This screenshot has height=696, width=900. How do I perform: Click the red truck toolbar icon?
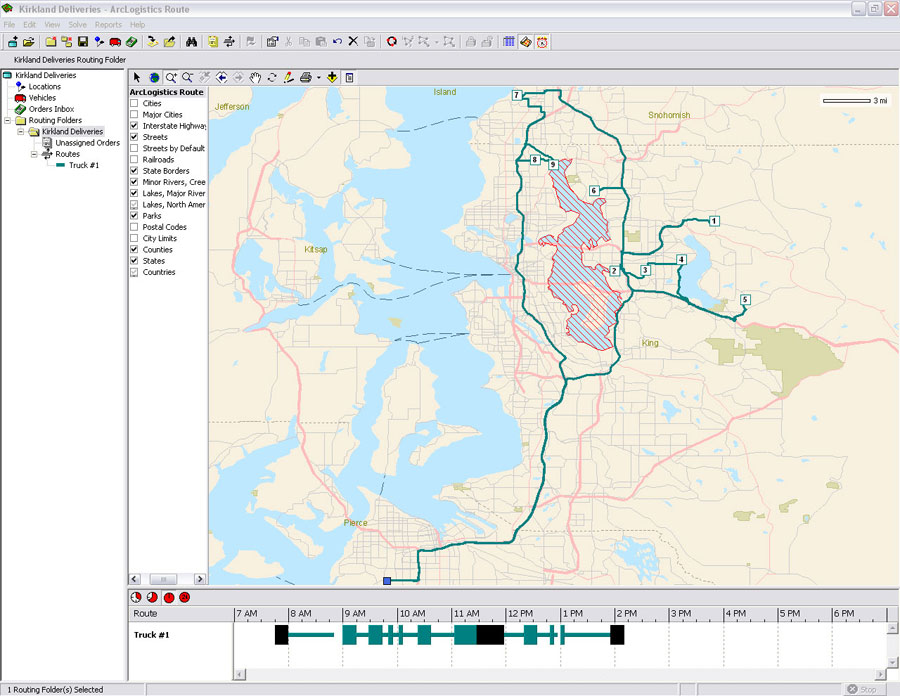click(x=115, y=42)
